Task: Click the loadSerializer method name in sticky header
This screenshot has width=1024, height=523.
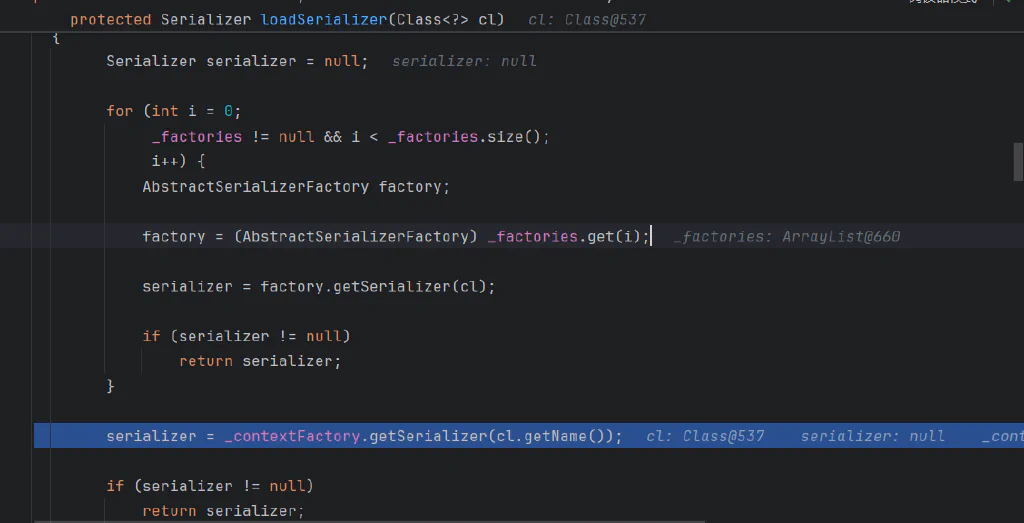Action: pyautogui.click(x=323, y=20)
